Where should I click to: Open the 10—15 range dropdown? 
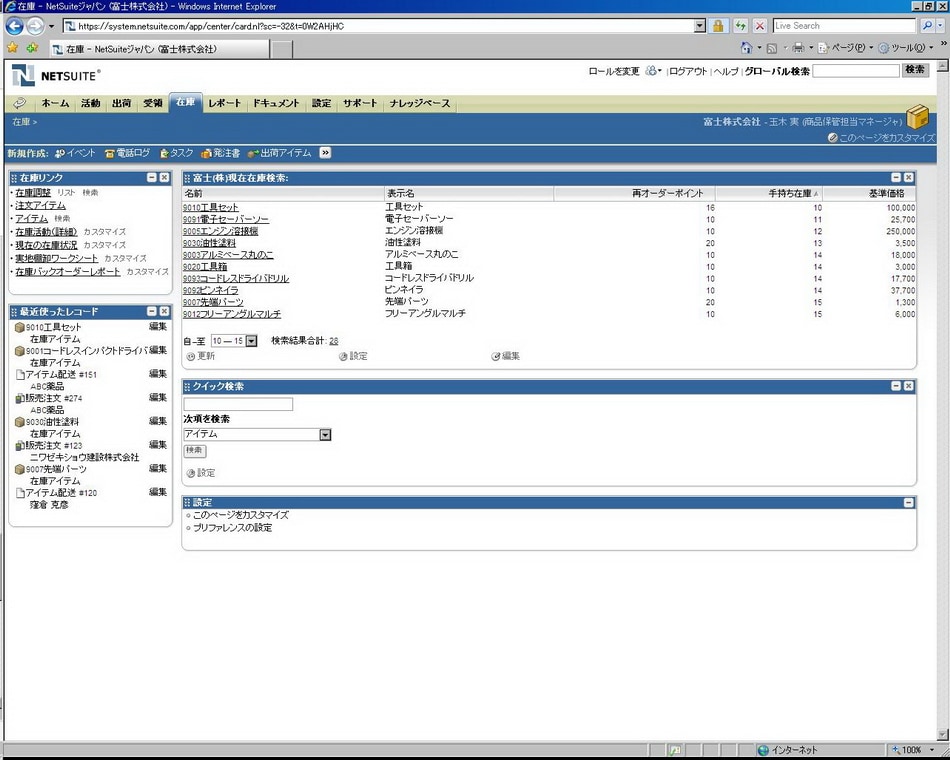click(251, 341)
